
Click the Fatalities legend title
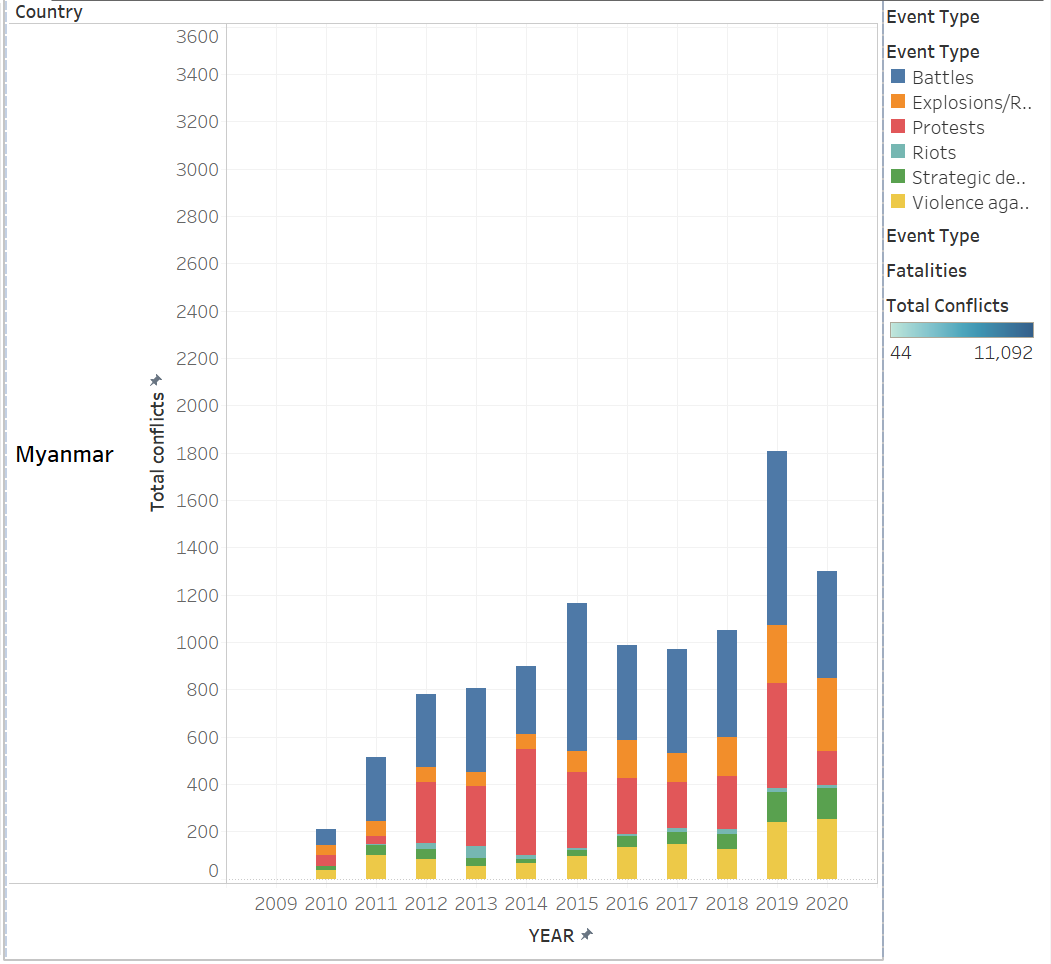tap(926, 271)
